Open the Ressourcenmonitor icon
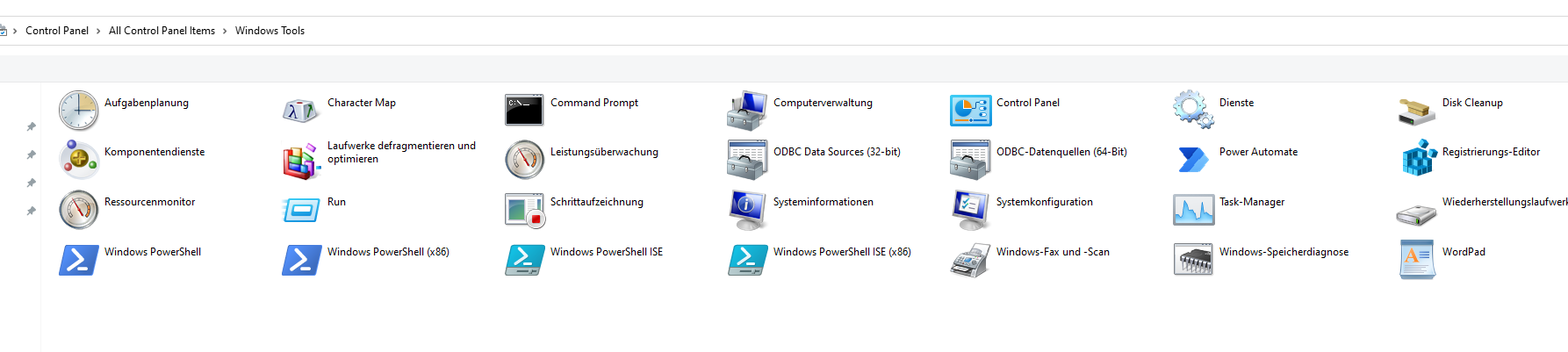Image resolution: width=1568 pixels, height=352 pixels. click(x=79, y=210)
